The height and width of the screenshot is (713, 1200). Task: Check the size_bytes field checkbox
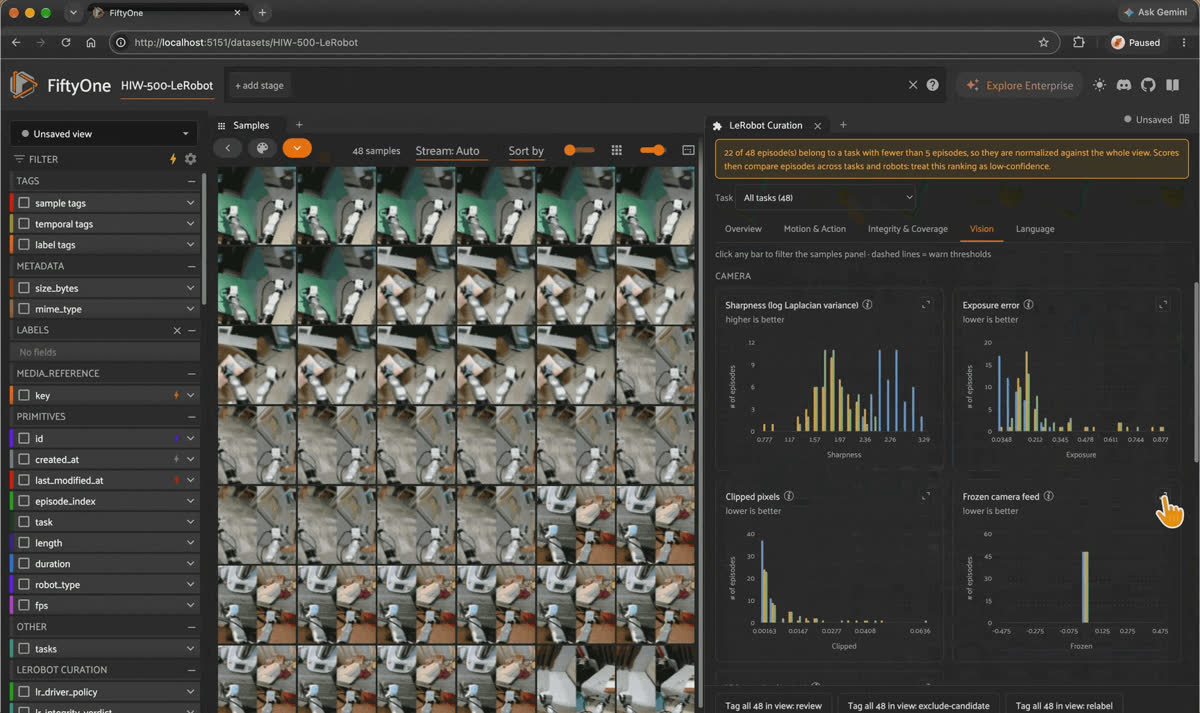coord(24,288)
